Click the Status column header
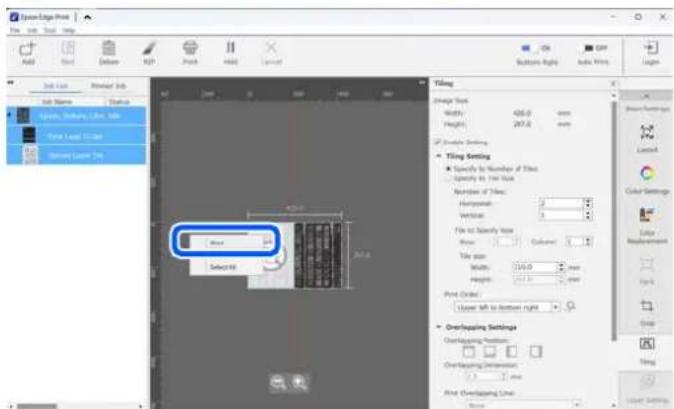 [119, 102]
